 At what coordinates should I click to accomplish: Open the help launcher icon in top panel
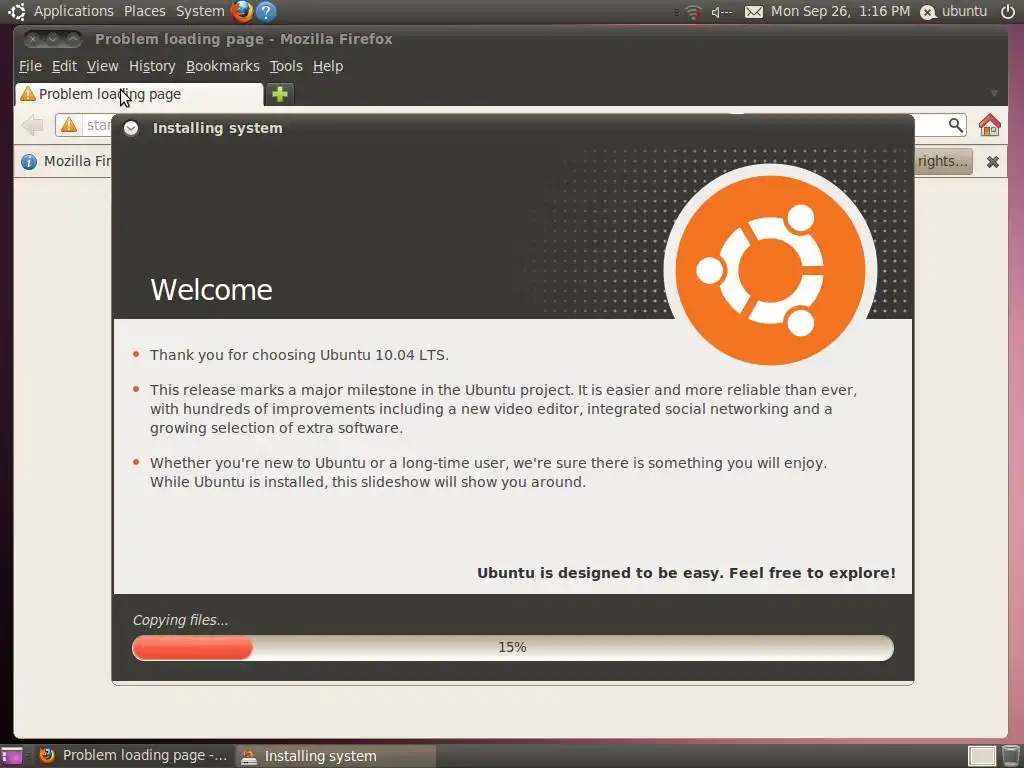click(x=266, y=11)
